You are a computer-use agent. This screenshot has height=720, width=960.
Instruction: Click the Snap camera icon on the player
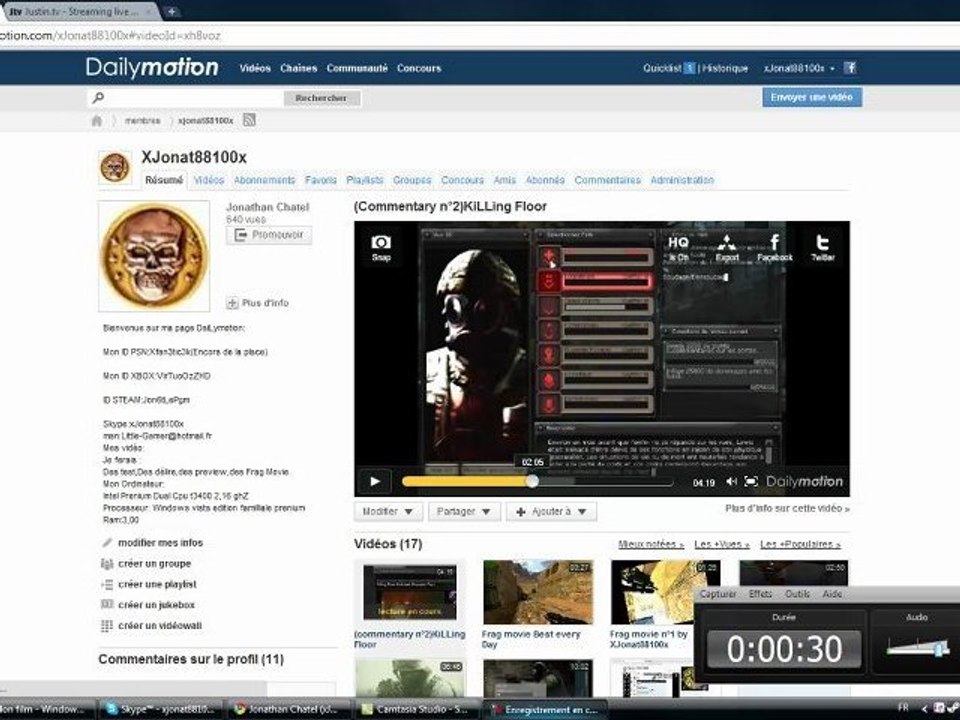[x=381, y=247]
